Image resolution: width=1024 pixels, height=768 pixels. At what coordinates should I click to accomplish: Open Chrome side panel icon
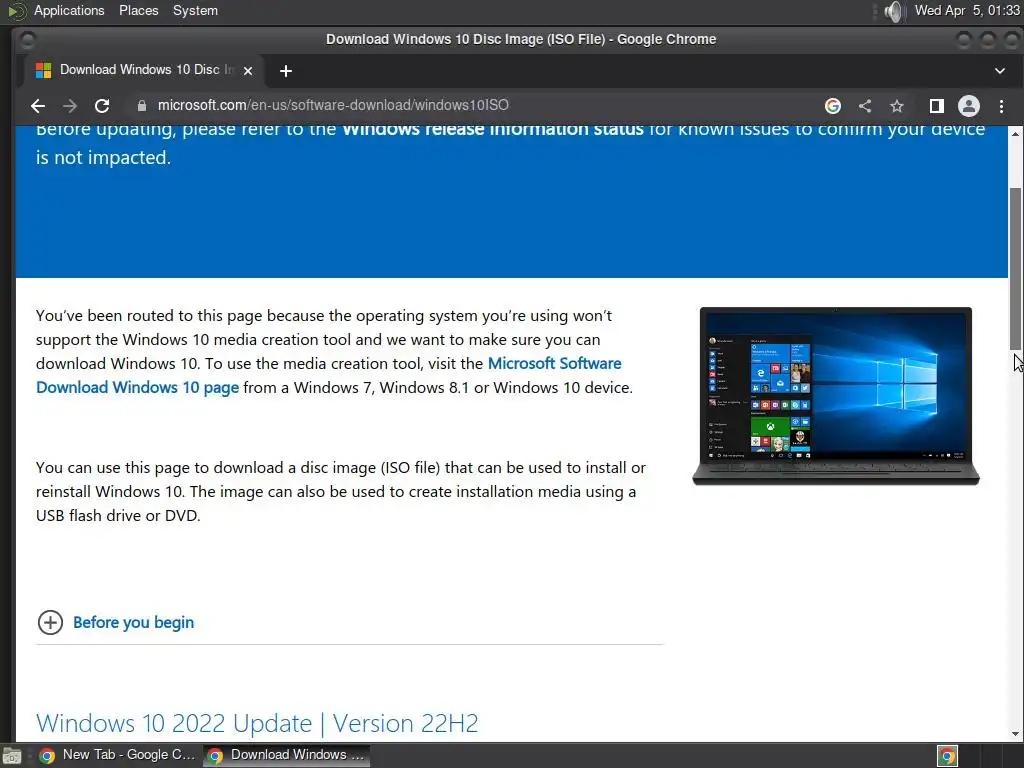point(936,106)
